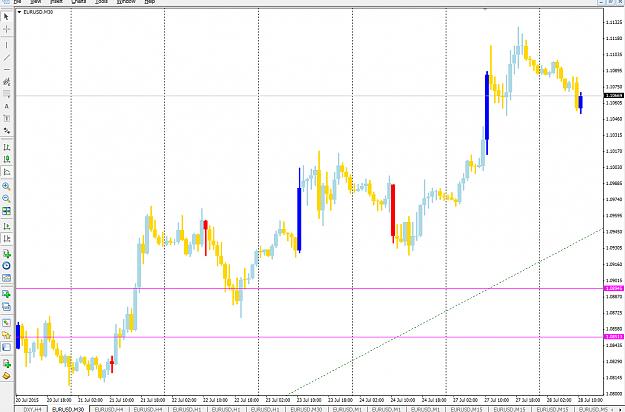625x412 pixels.
Task: Switch chart to candlestick mode
Action: [x=6, y=159]
